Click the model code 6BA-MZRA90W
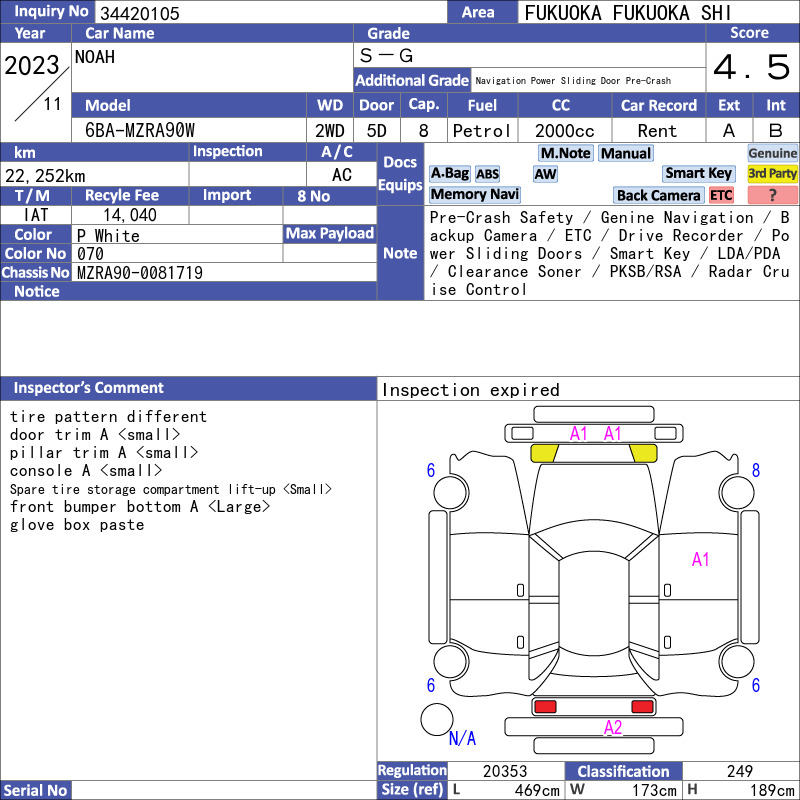800x800 pixels. coord(140,130)
